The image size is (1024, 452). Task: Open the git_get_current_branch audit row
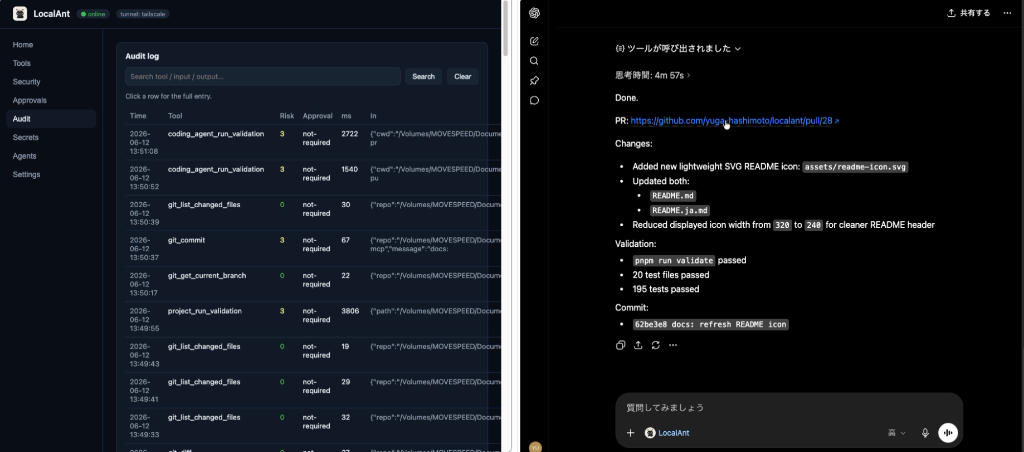313,284
